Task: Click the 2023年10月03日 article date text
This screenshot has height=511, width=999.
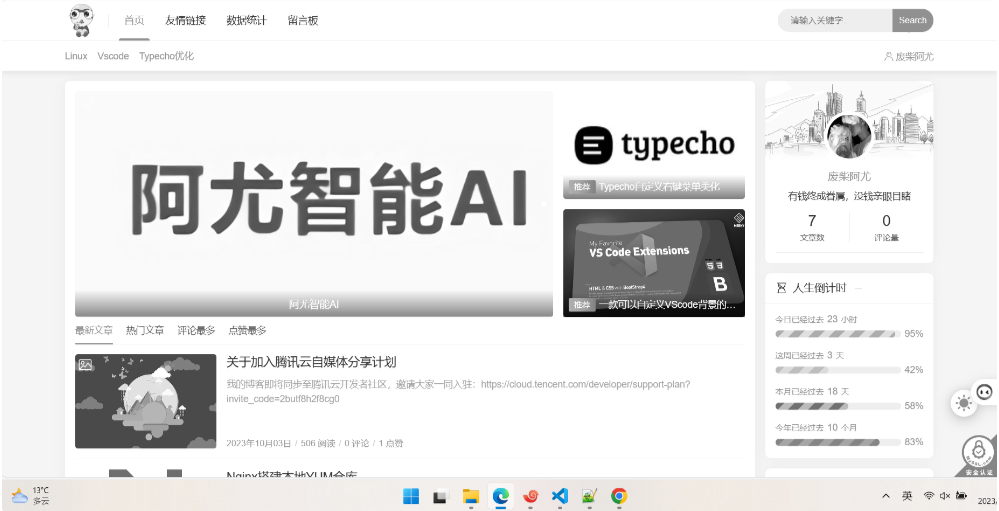Action: tap(259, 443)
